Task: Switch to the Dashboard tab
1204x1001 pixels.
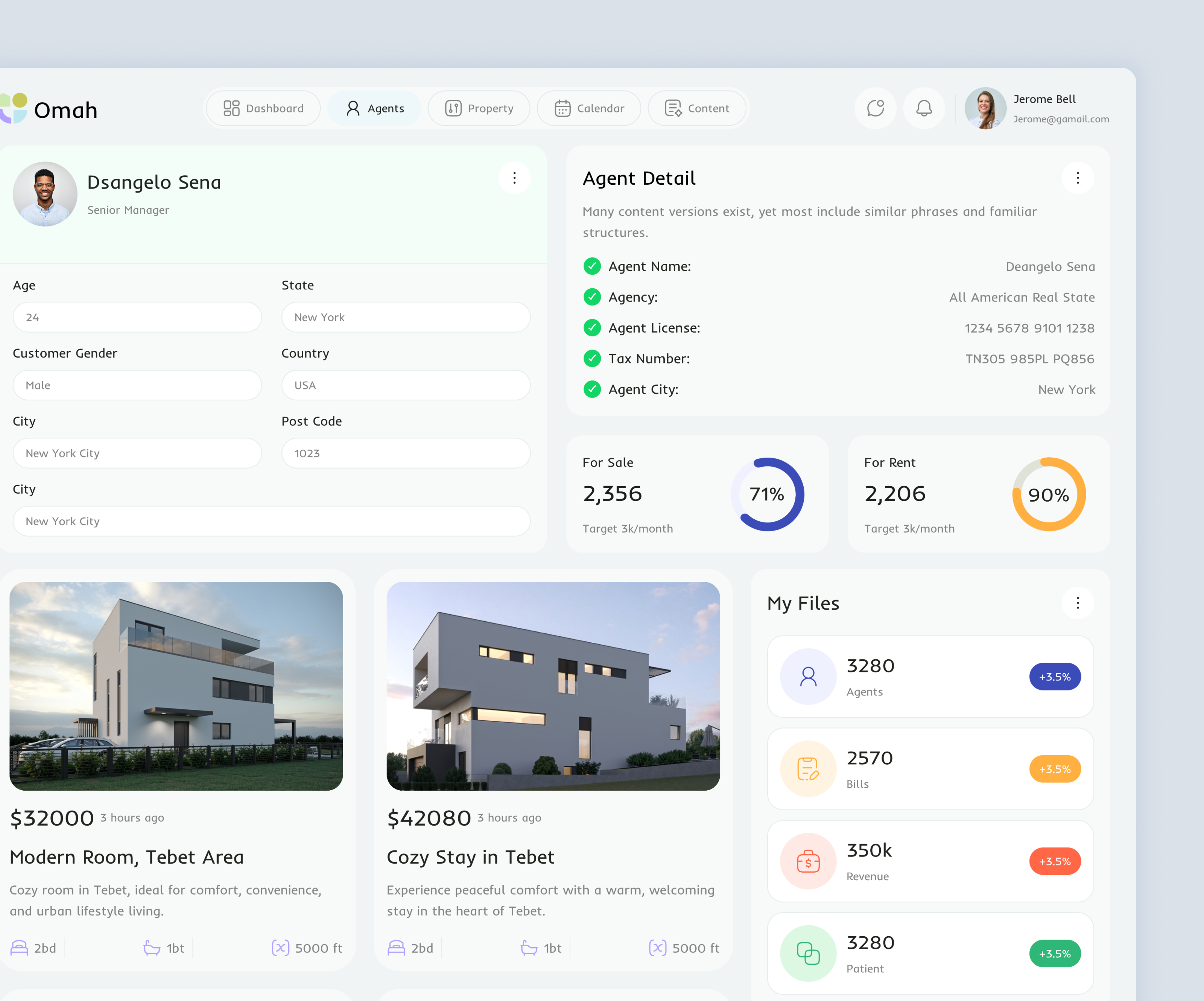Action: click(x=263, y=108)
